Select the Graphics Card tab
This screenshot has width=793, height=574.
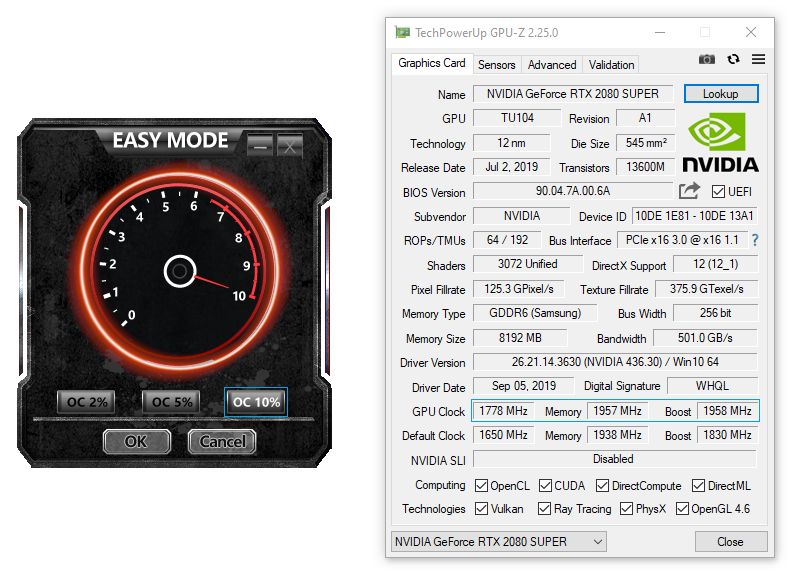[431, 63]
